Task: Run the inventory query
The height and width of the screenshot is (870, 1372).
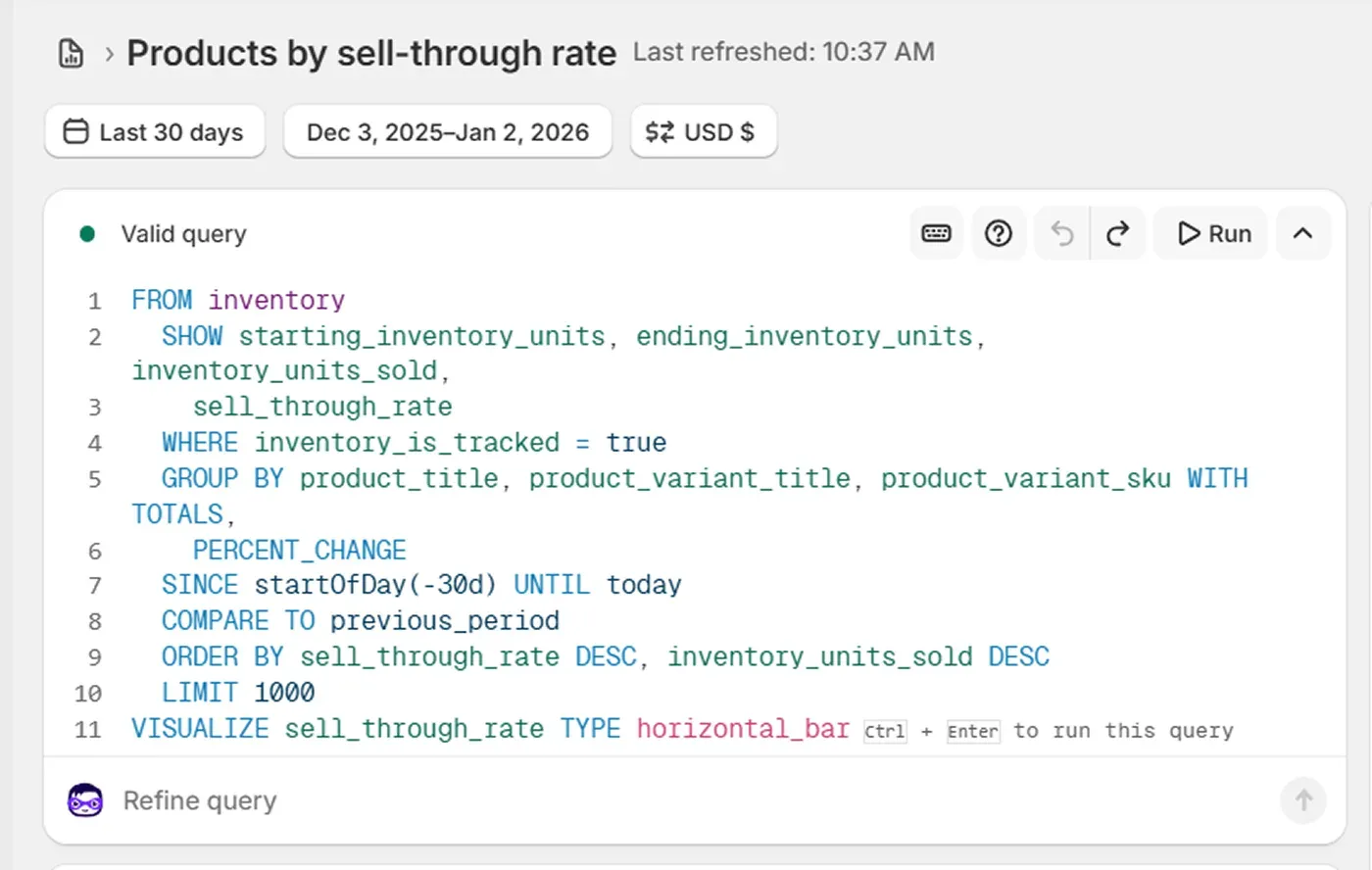Action: click(x=1210, y=233)
